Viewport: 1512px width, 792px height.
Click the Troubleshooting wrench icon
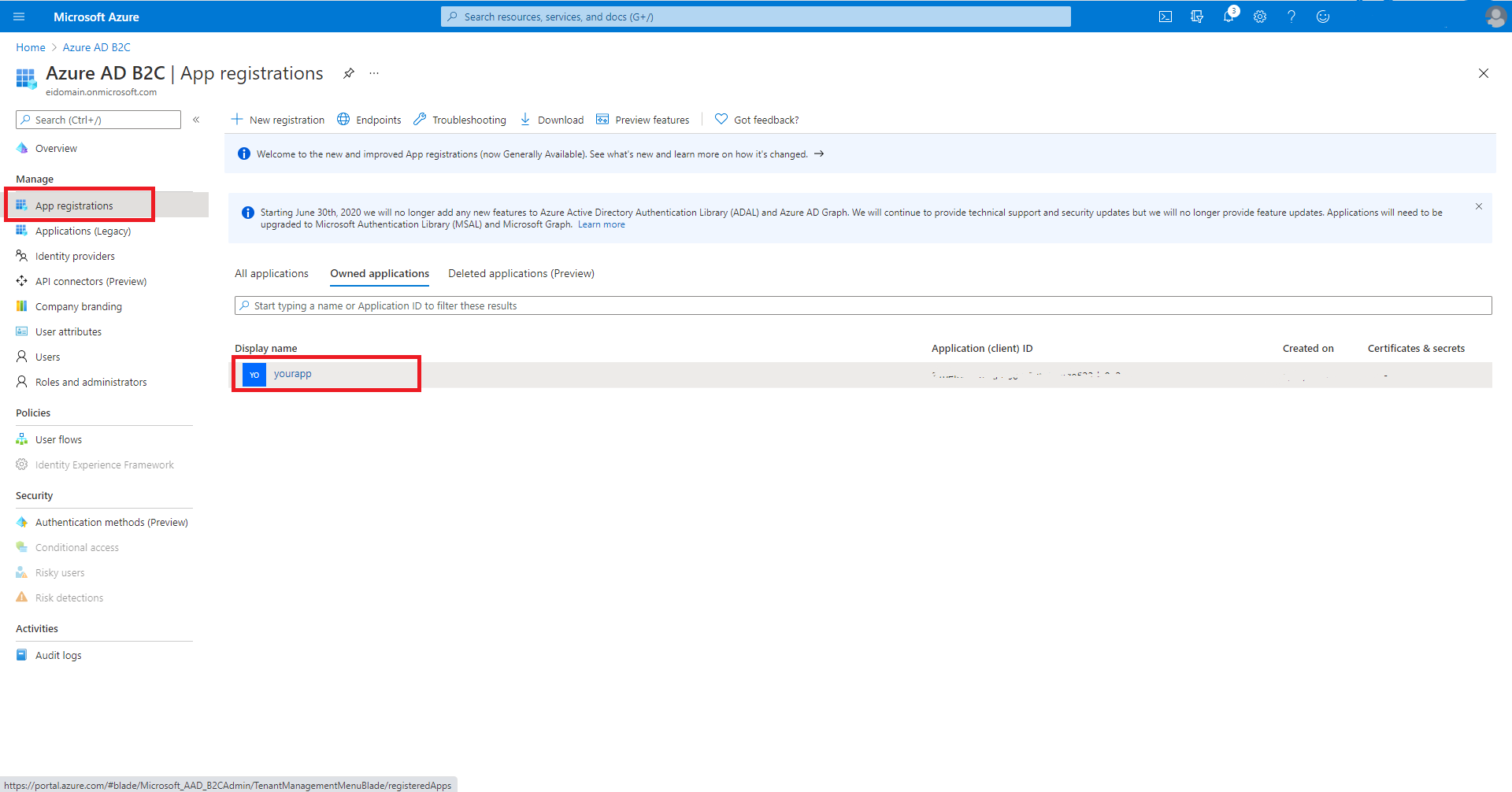420,119
